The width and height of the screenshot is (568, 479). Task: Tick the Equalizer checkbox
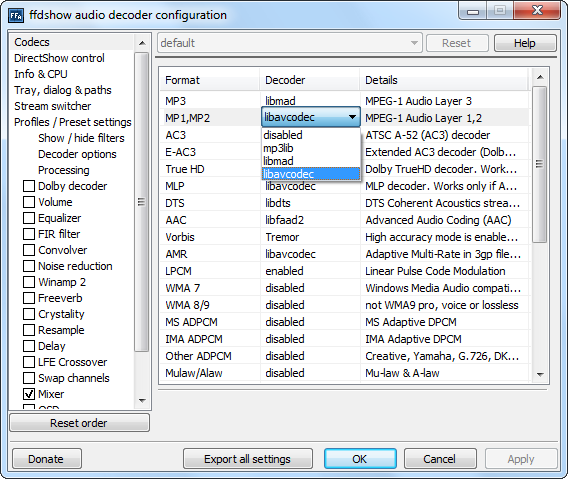click(x=29, y=218)
